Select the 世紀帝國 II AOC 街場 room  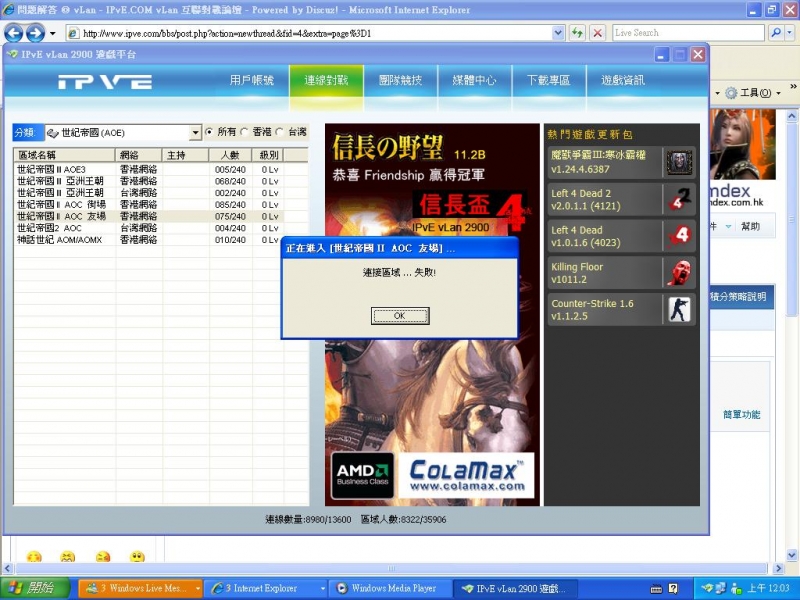pos(148,205)
